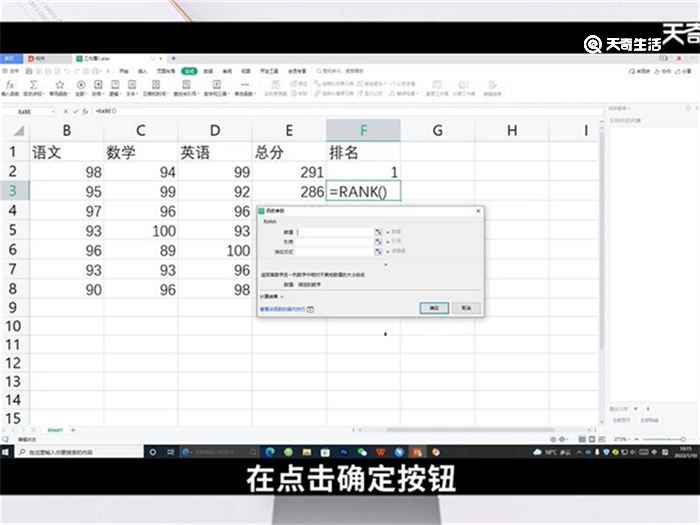Viewport: 700px width, 525px height.
Task: Click the vertical scrollbar at the sheet's right
Action: (x=602, y=237)
